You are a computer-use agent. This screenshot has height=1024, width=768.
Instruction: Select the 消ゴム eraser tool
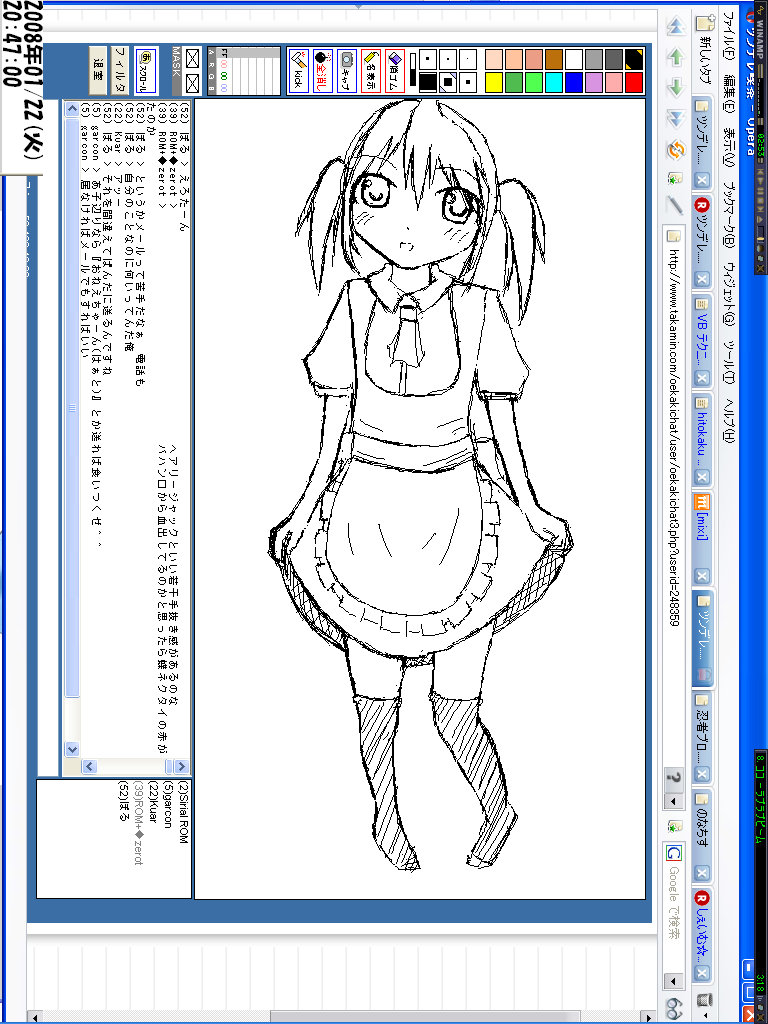(x=395, y=70)
